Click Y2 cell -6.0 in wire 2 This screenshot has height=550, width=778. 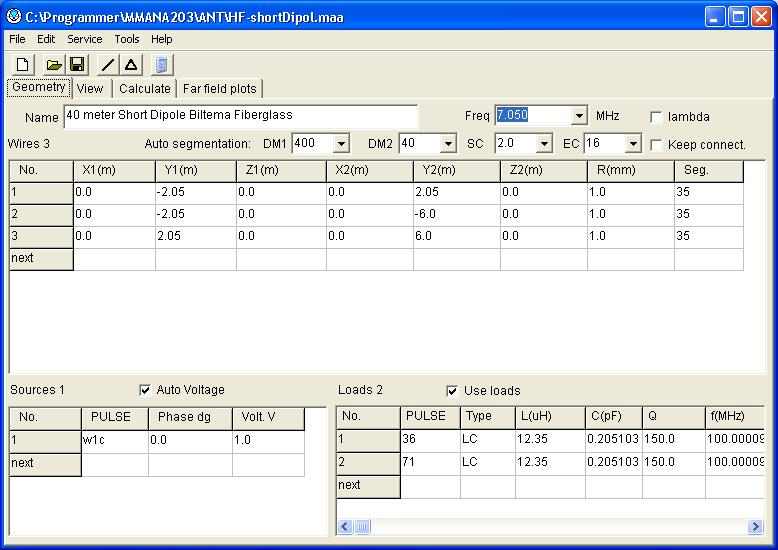point(457,215)
